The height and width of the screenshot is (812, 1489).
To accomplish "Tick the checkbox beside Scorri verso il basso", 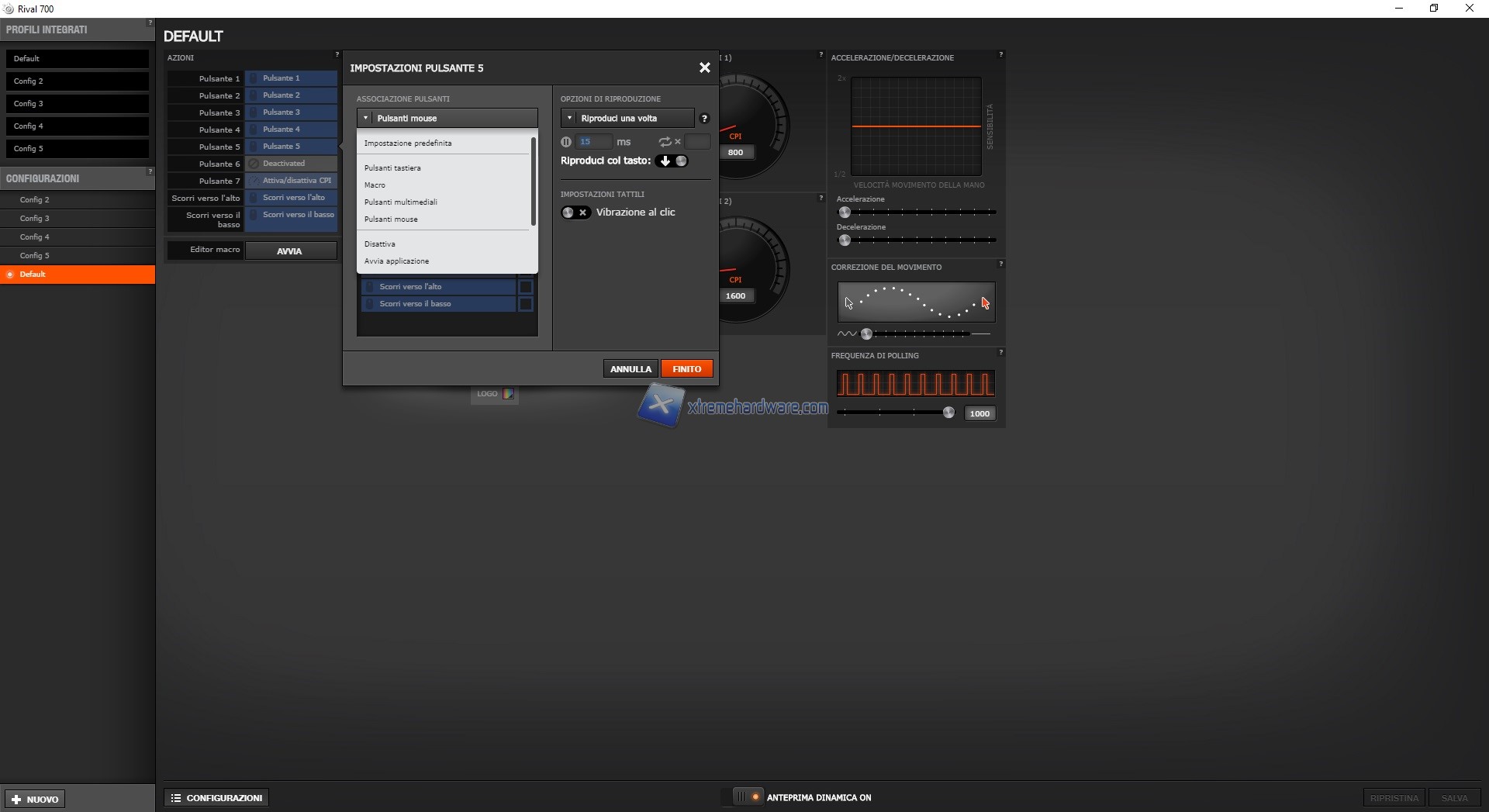I will tap(526, 304).
